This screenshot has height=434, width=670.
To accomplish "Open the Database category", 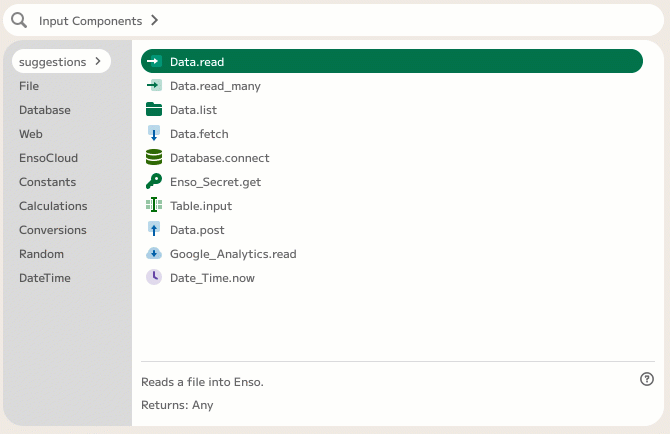I will (x=45, y=110).
